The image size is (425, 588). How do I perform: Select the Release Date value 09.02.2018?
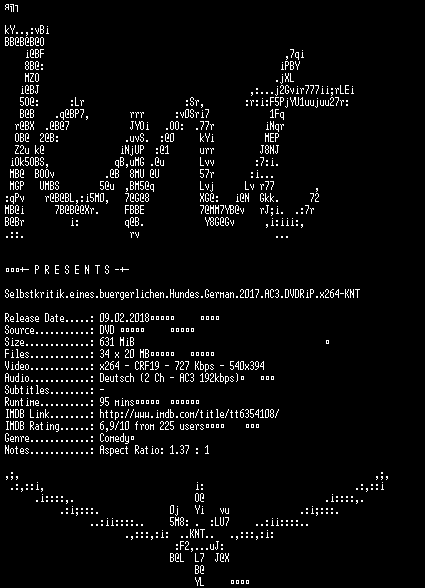click(x=124, y=318)
